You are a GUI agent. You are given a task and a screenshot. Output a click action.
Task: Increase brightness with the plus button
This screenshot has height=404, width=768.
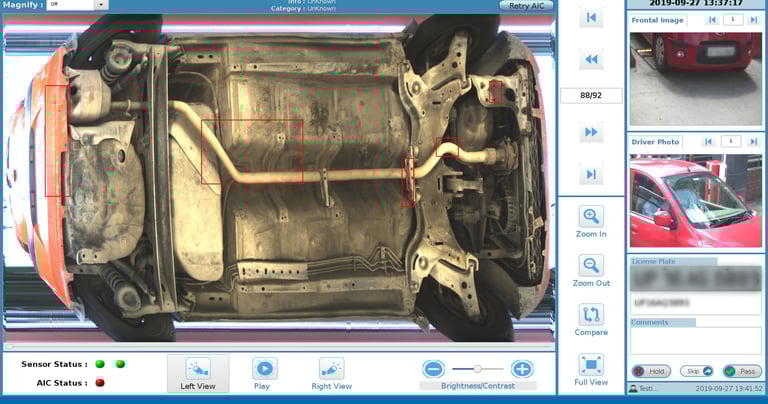[x=522, y=369]
